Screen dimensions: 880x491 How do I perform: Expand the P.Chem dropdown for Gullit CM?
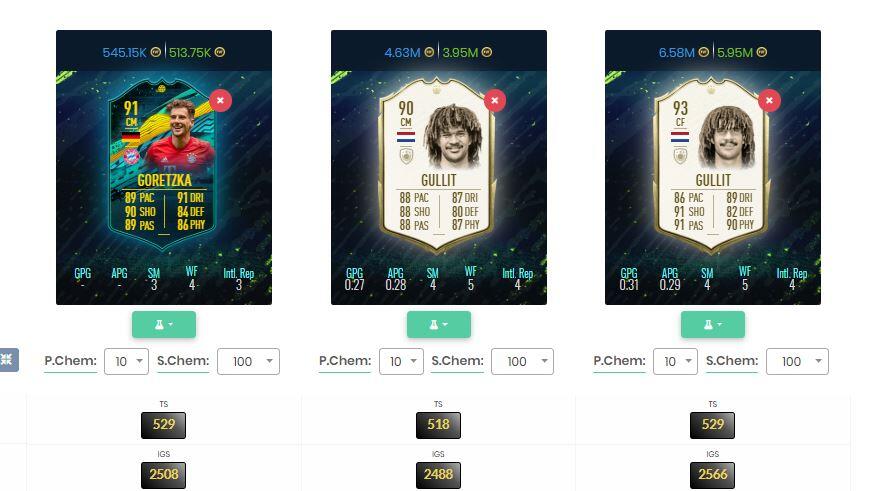pos(401,361)
